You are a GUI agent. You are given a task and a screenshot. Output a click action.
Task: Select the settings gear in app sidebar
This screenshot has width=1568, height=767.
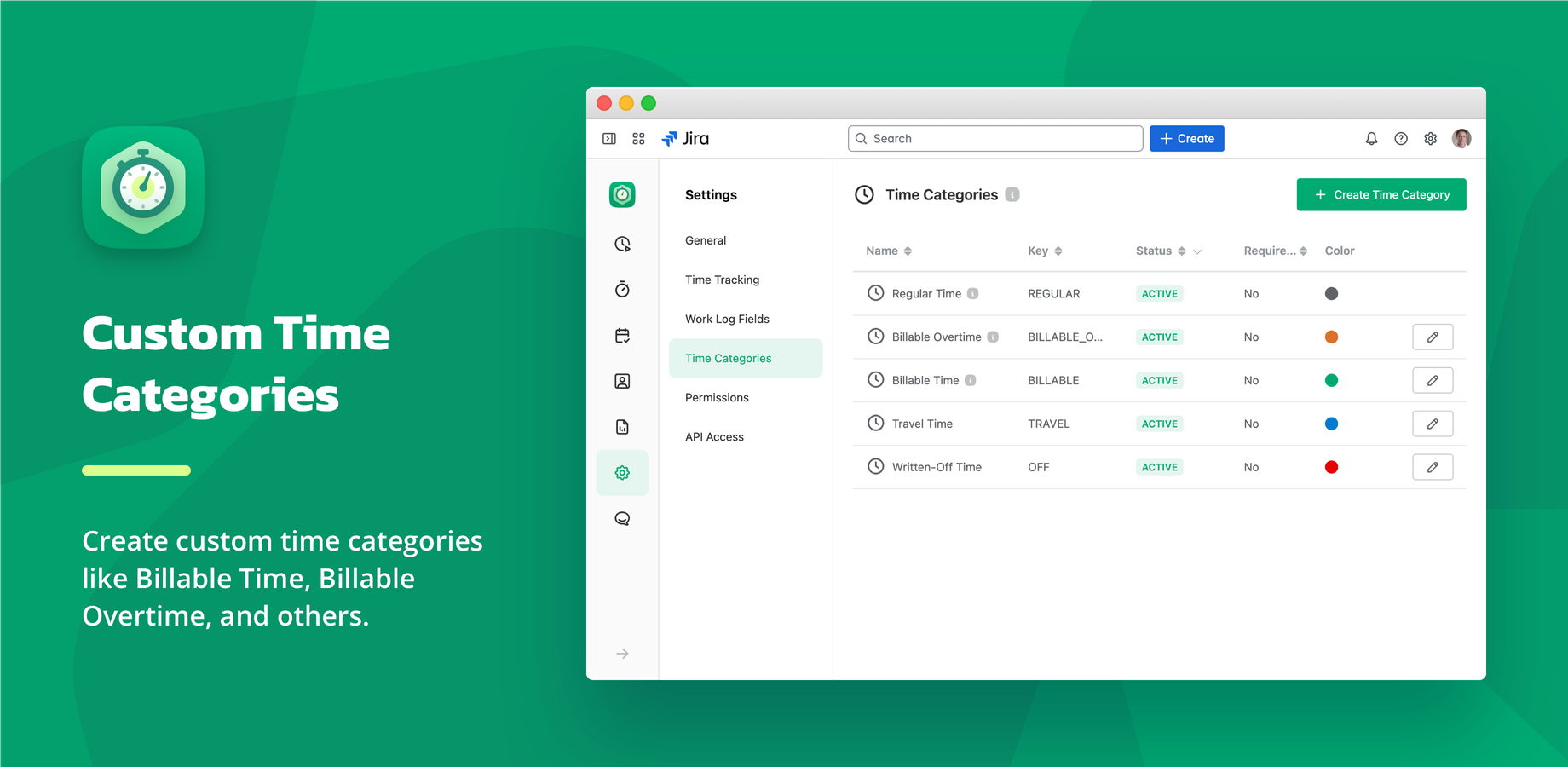pos(622,473)
